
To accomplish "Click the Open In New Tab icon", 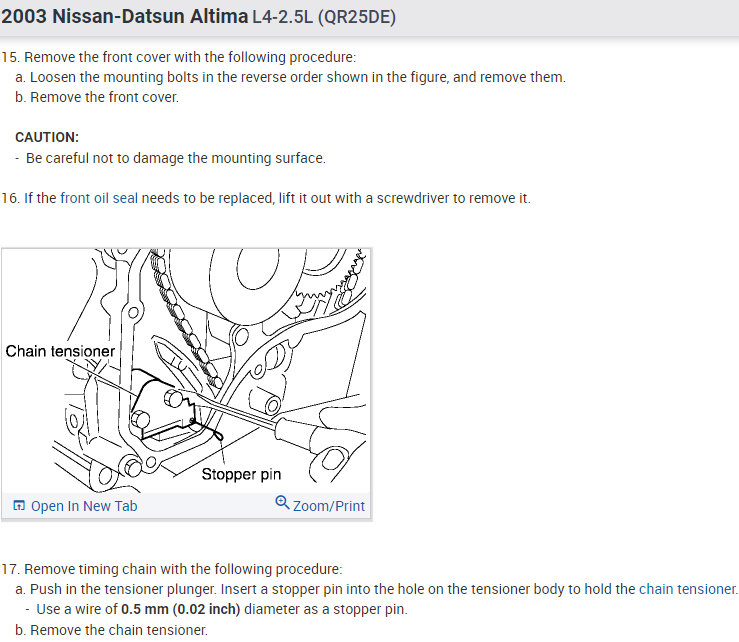I will [19, 506].
